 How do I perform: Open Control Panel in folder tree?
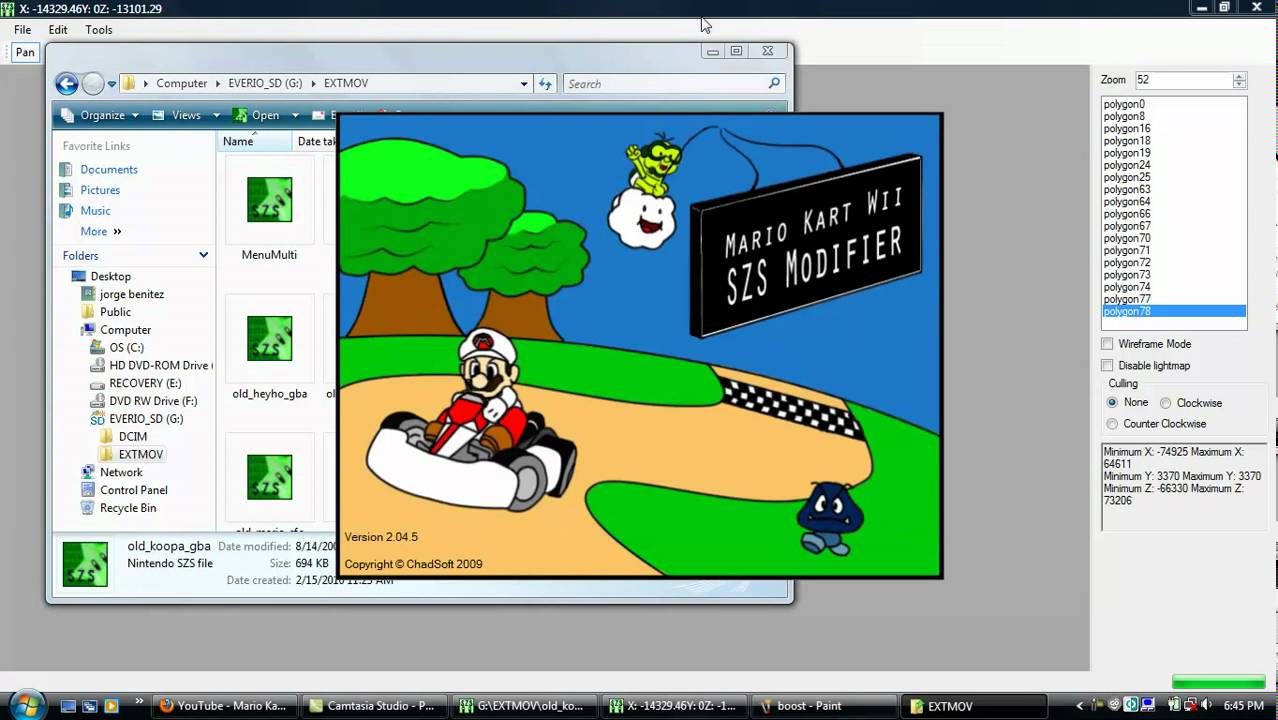click(x=133, y=491)
